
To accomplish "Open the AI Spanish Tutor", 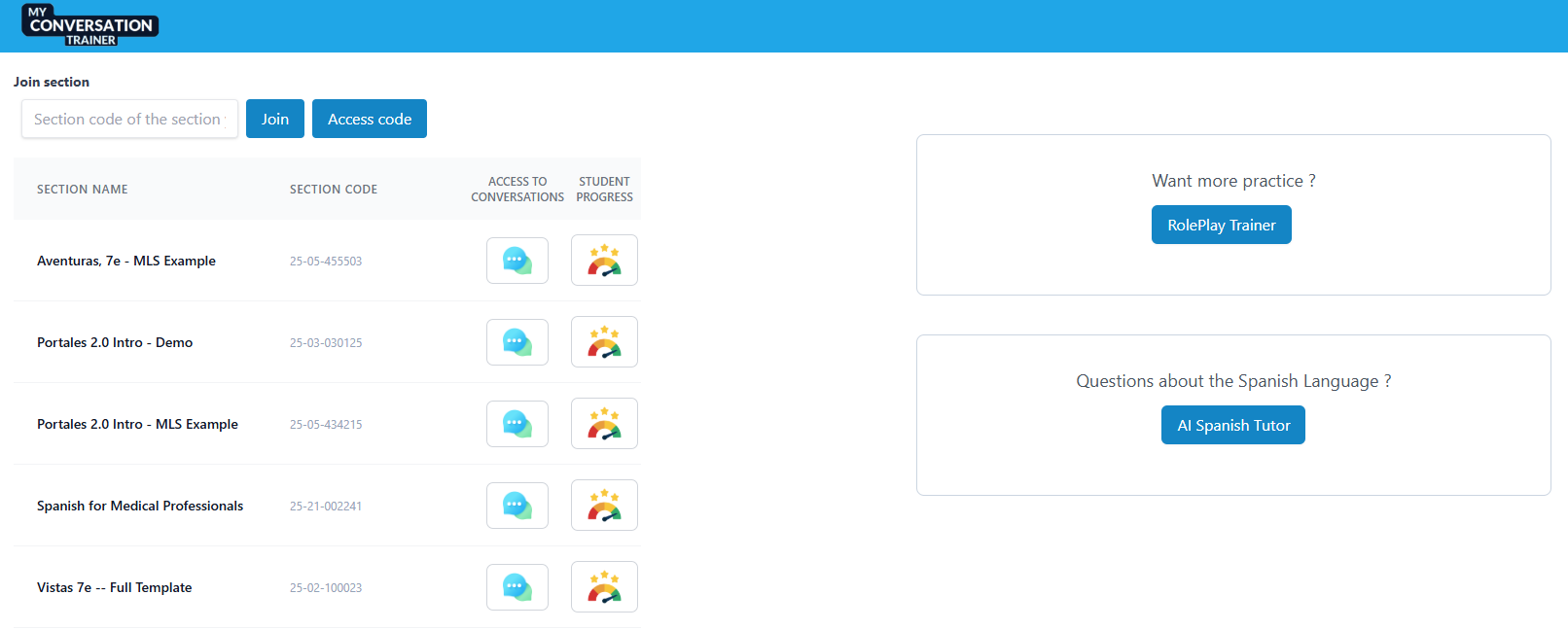I will click(x=1233, y=425).
